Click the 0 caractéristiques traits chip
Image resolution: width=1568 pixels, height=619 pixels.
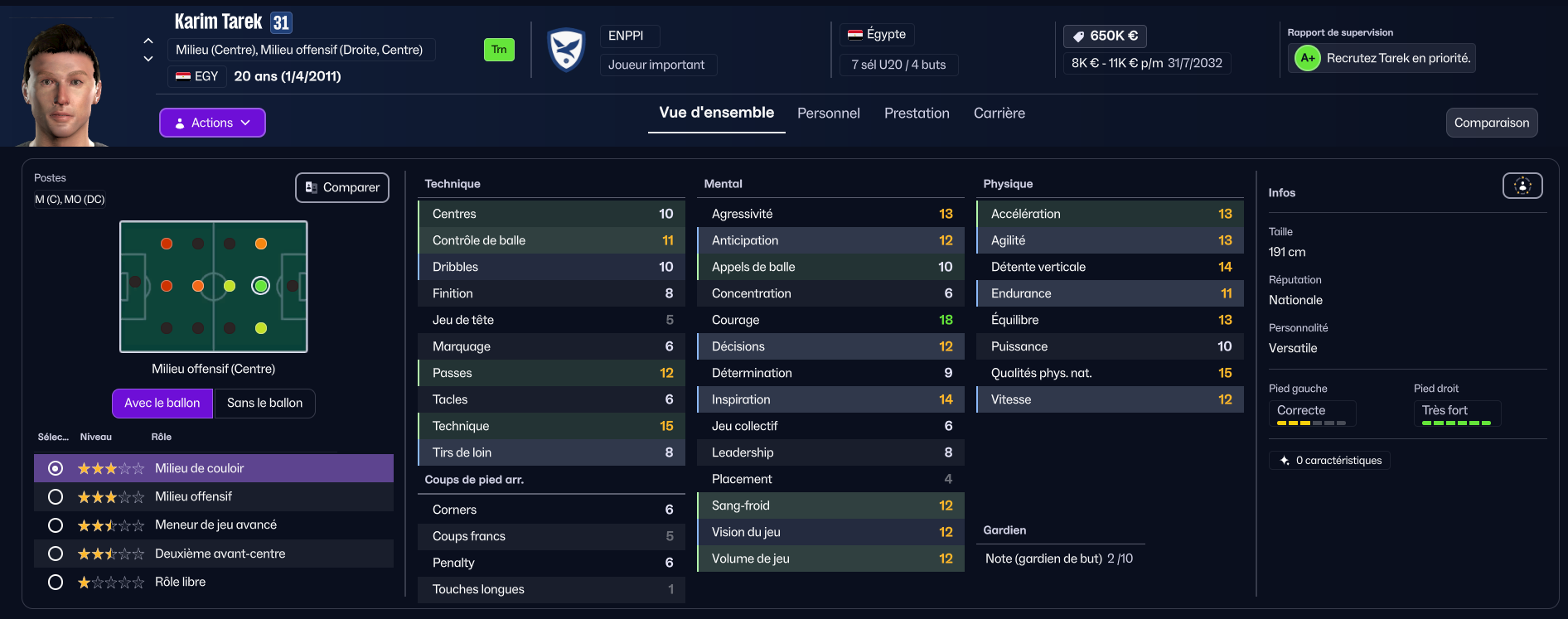click(x=1329, y=461)
